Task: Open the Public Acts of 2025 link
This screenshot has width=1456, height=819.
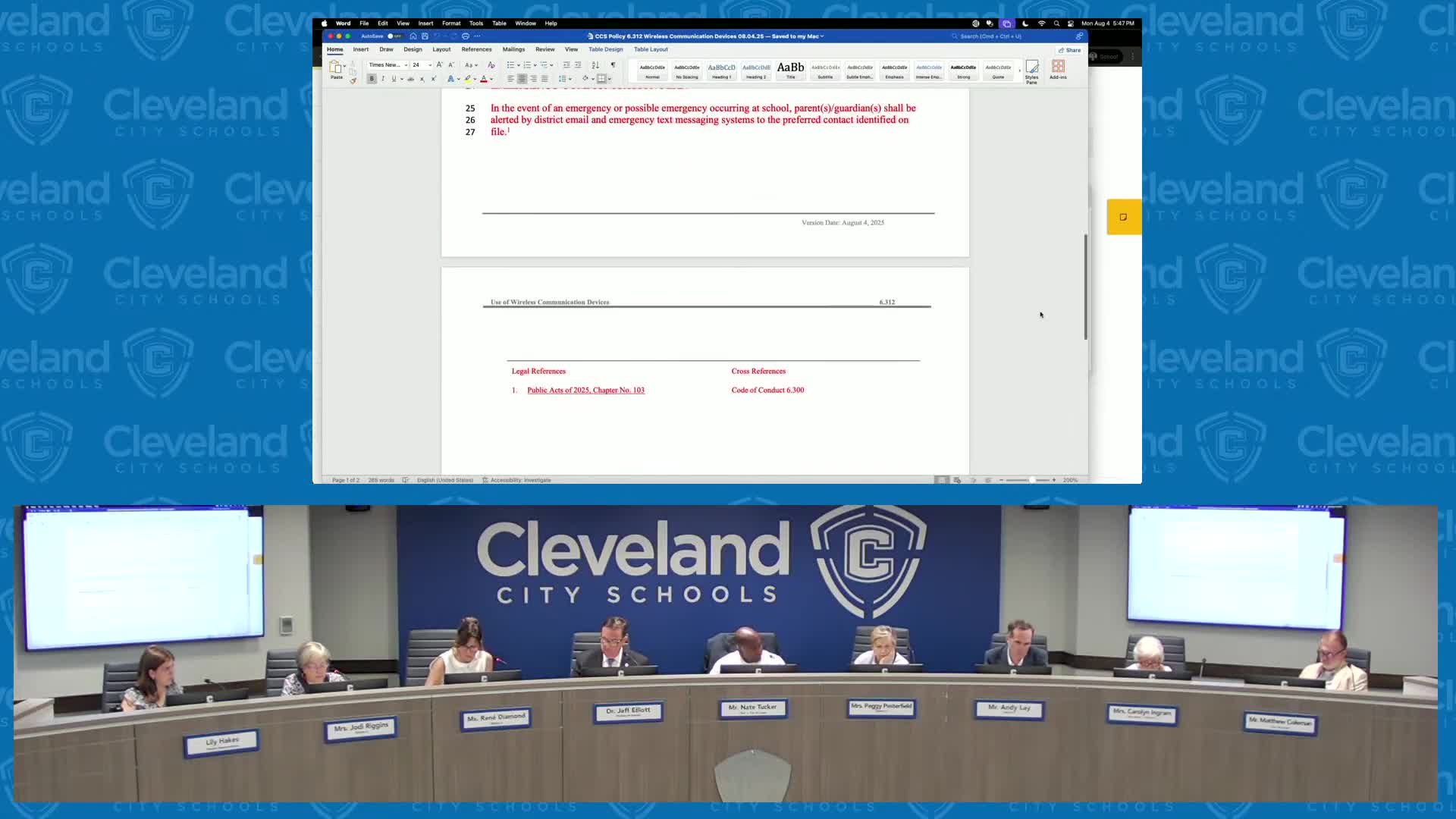Action: (x=585, y=391)
